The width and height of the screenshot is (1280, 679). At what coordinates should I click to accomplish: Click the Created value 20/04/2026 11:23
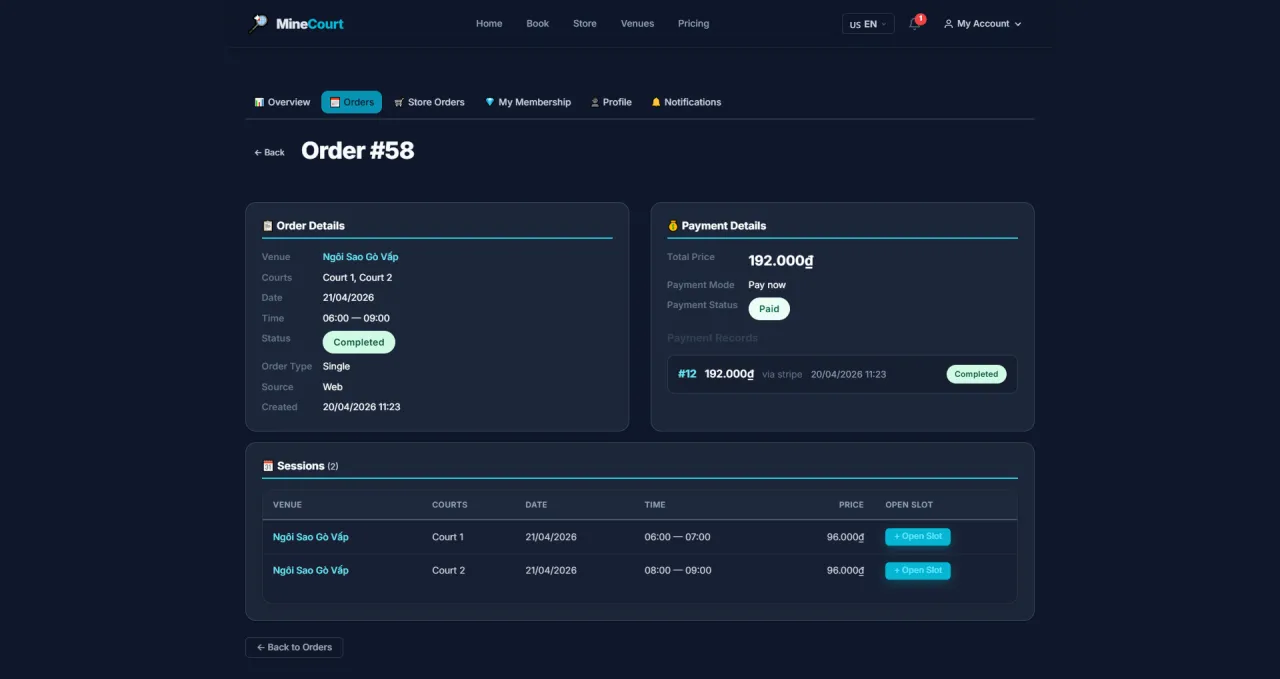click(362, 407)
